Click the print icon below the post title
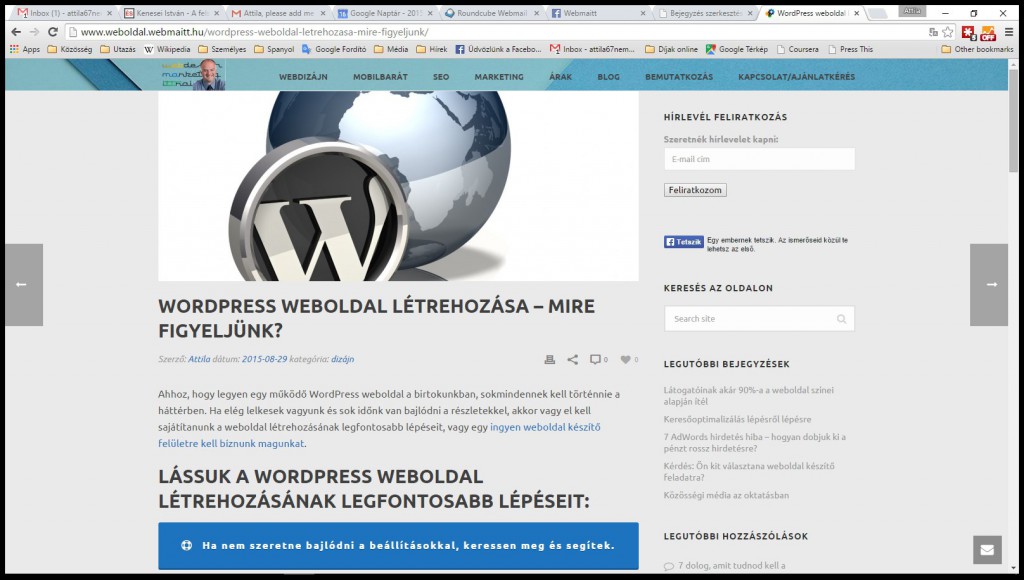This screenshot has height=580, width=1024. tap(549, 359)
